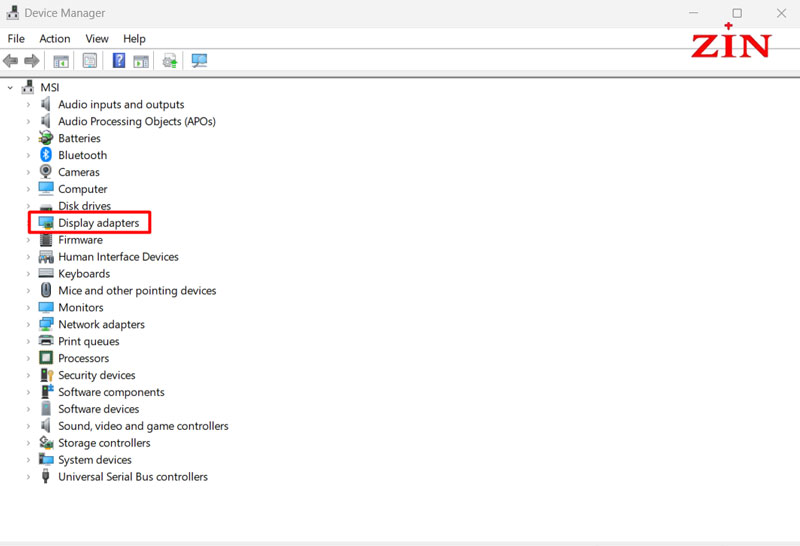
Task: Click the Monitors category icon
Action: 46,307
